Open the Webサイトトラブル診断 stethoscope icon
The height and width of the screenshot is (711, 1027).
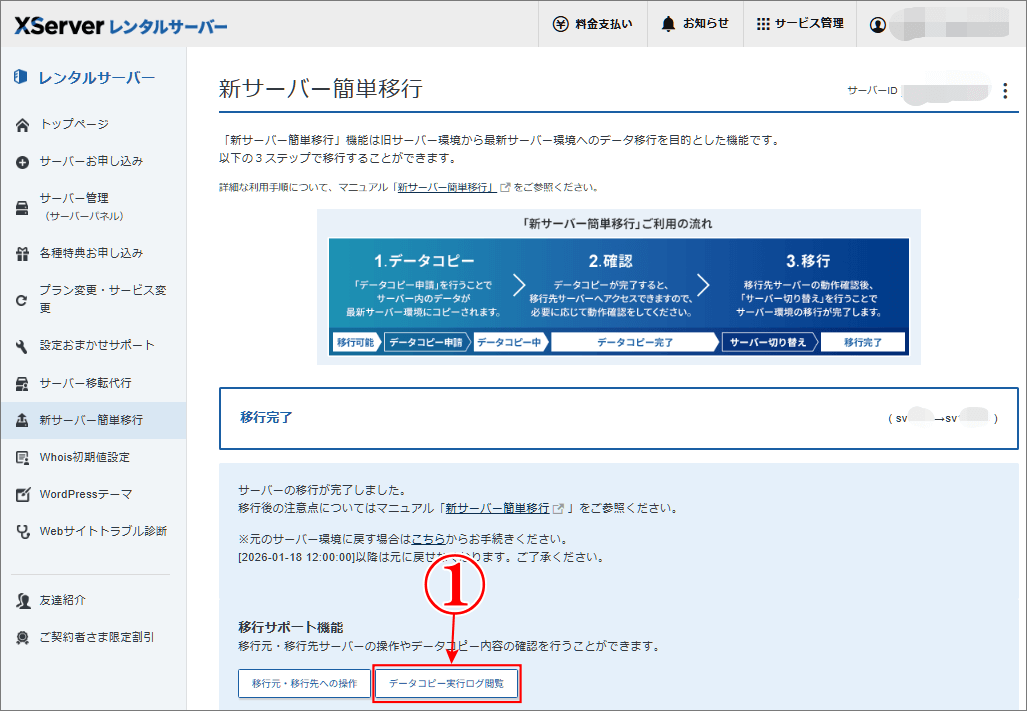tap(22, 528)
